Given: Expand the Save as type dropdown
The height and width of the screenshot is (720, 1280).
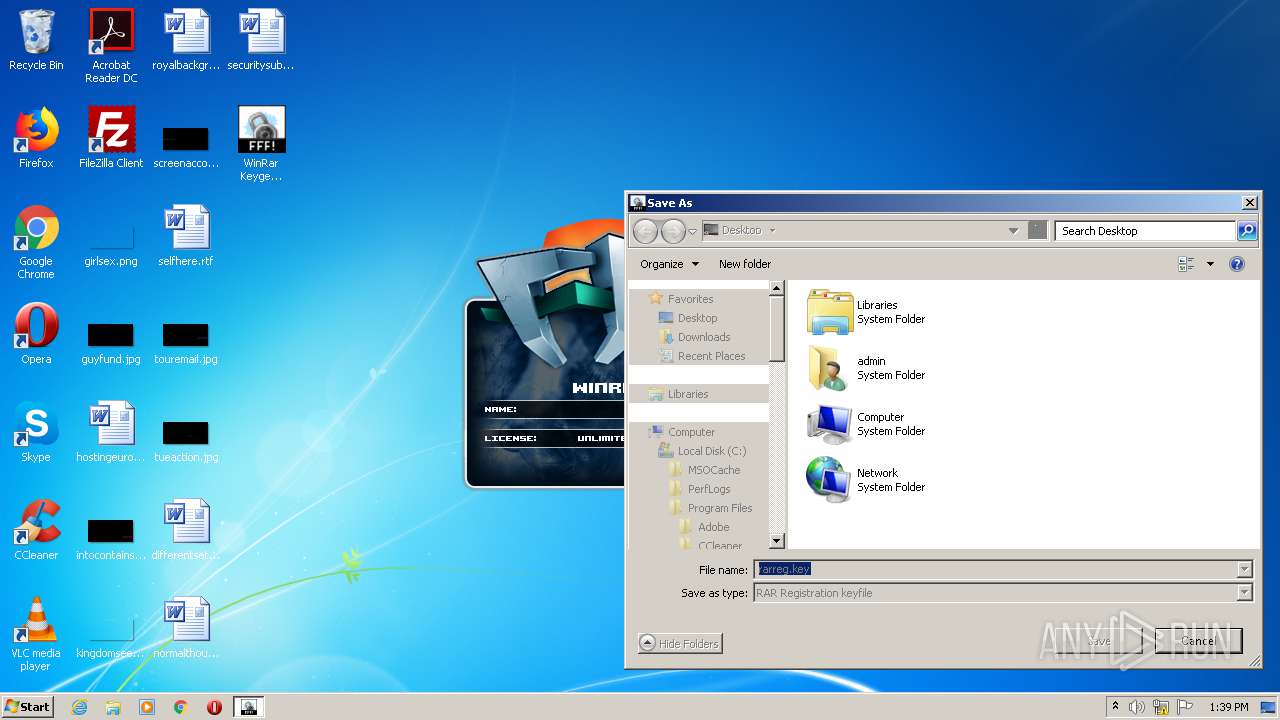Looking at the screenshot, I should [1244, 593].
